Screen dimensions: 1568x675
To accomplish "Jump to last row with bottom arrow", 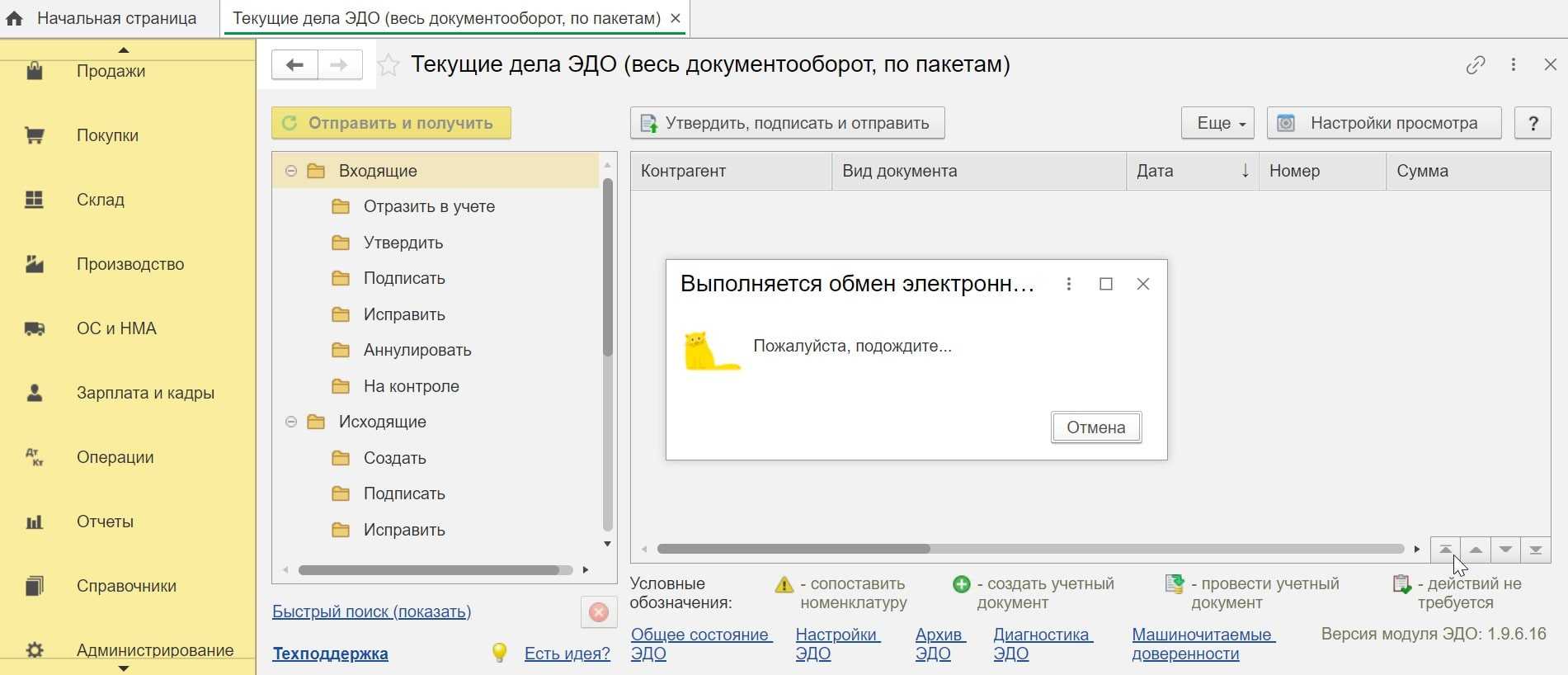I will [1535, 550].
